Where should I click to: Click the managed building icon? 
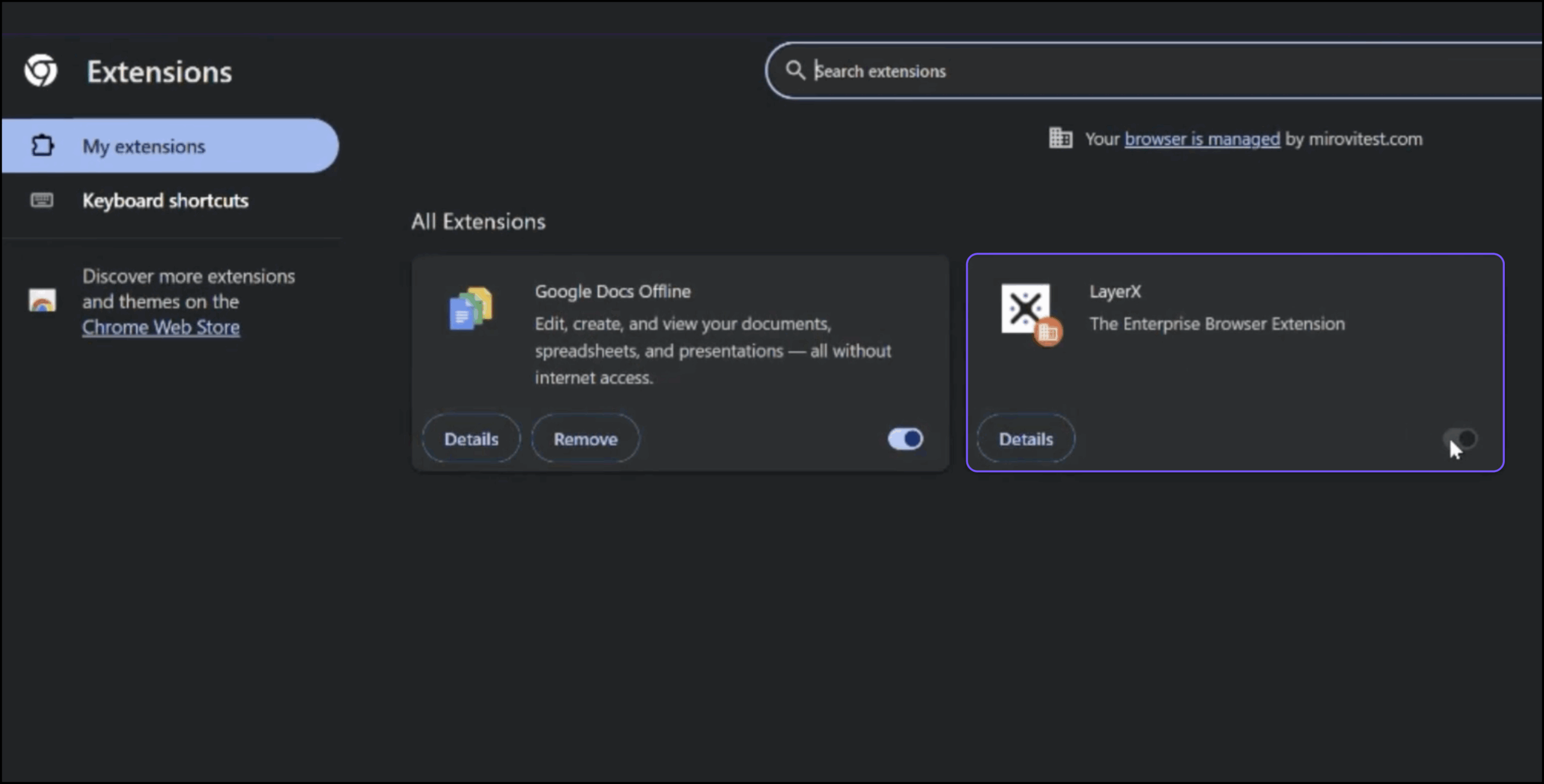click(x=1060, y=138)
